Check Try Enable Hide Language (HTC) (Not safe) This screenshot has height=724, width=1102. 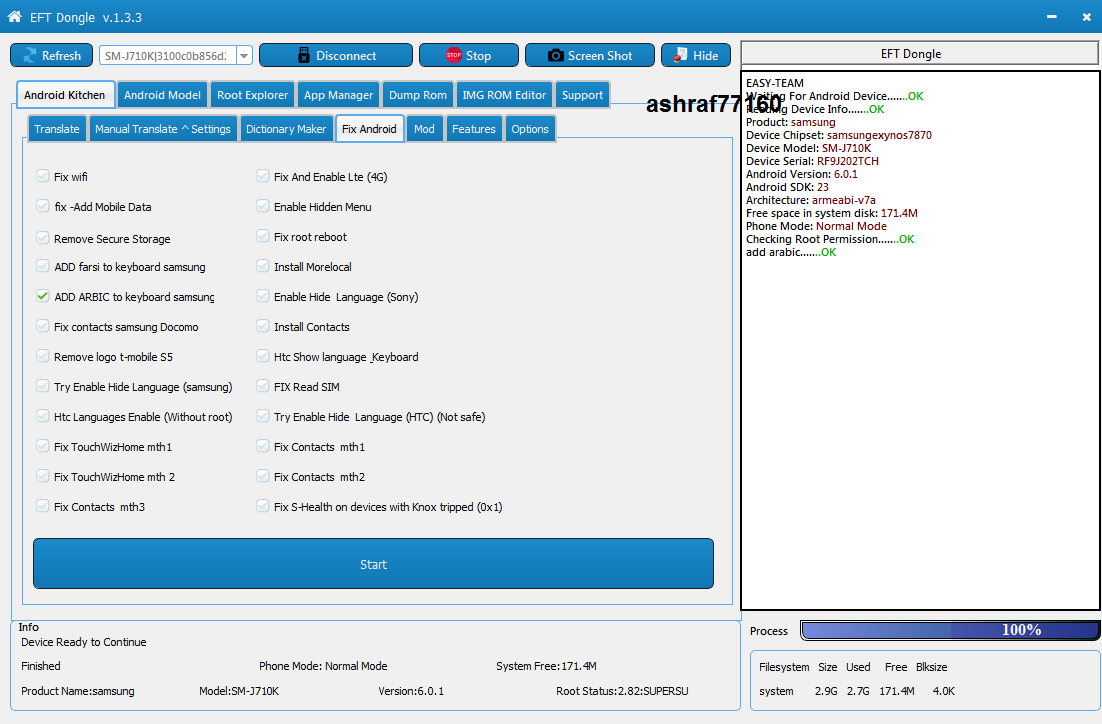point(263,416)
